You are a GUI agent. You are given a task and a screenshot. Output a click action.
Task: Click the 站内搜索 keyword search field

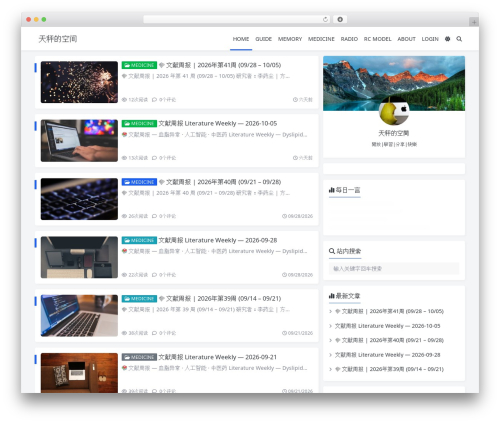(394, 269)
